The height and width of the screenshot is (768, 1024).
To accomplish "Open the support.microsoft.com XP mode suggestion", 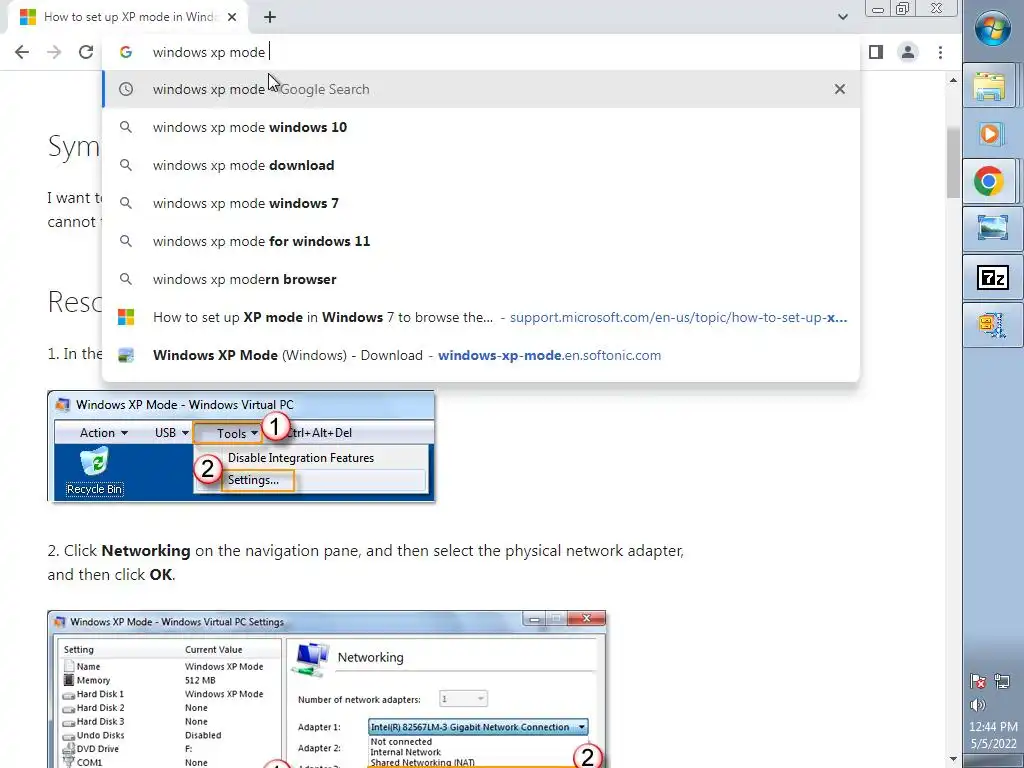I will click(481, 317).
